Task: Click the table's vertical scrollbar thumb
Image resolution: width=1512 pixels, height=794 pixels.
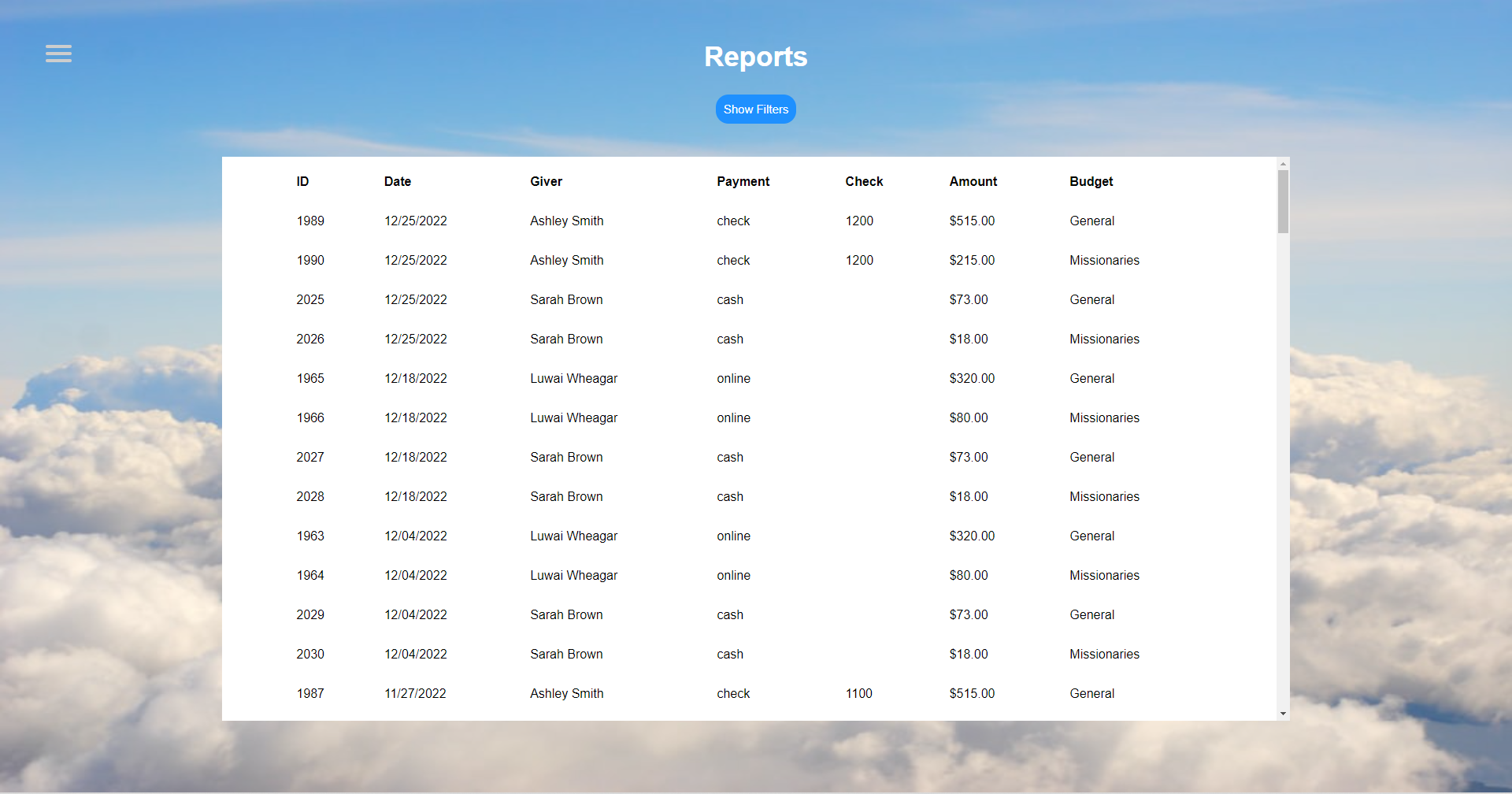Action: point(1283,202)
